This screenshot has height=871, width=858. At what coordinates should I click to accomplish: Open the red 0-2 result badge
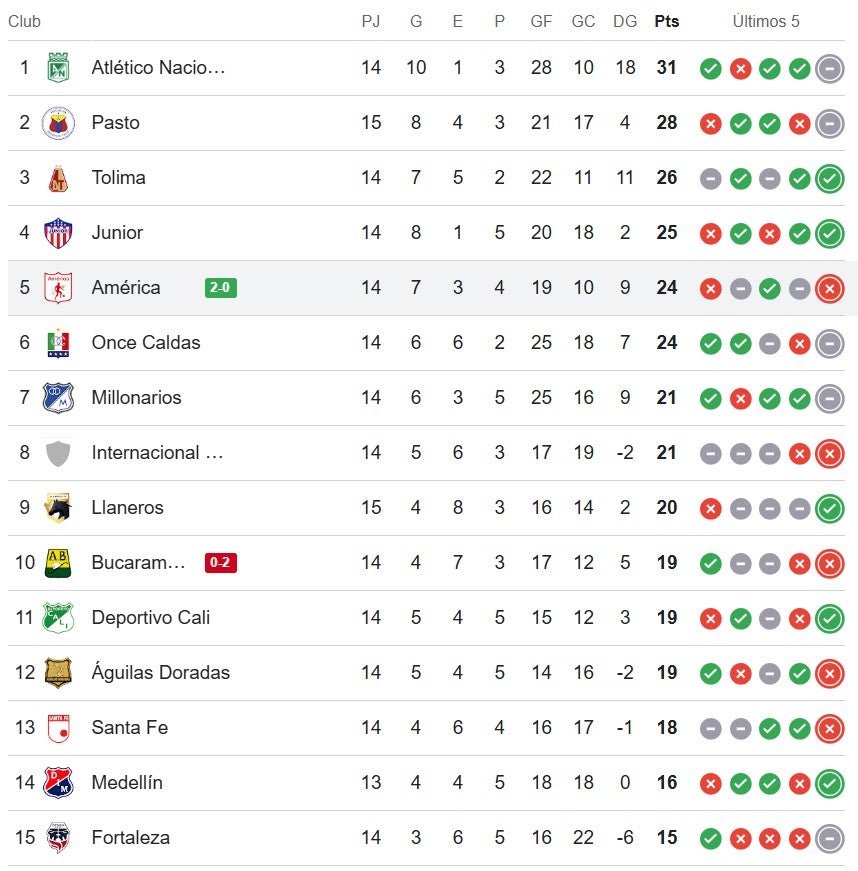point(221,563)
